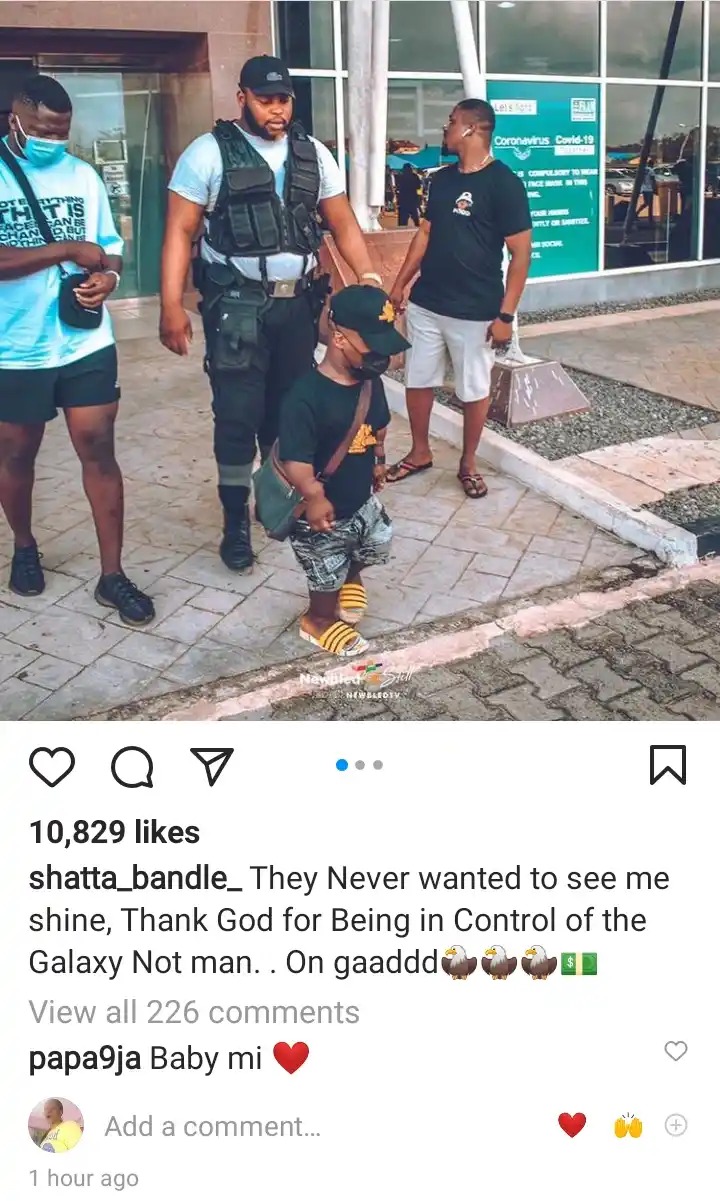This screenshot has height=1201, width=720.
Task: Expand View all 226 comments
Action: (194, 1012)
